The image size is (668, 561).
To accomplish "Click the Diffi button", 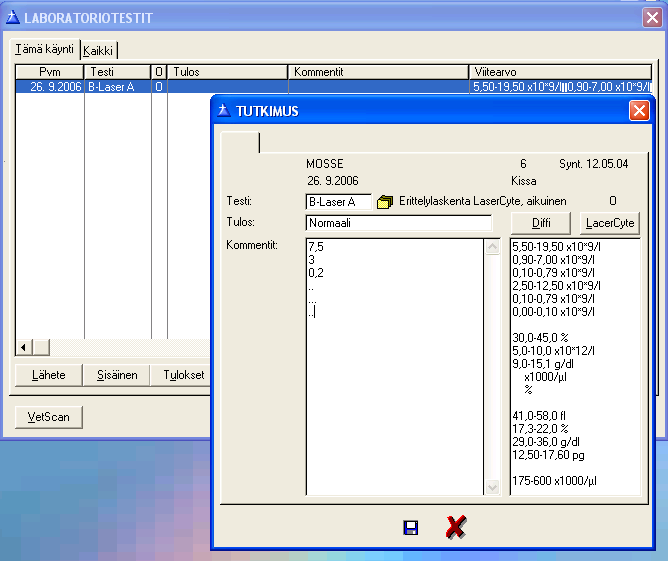I will coord(541,223).
